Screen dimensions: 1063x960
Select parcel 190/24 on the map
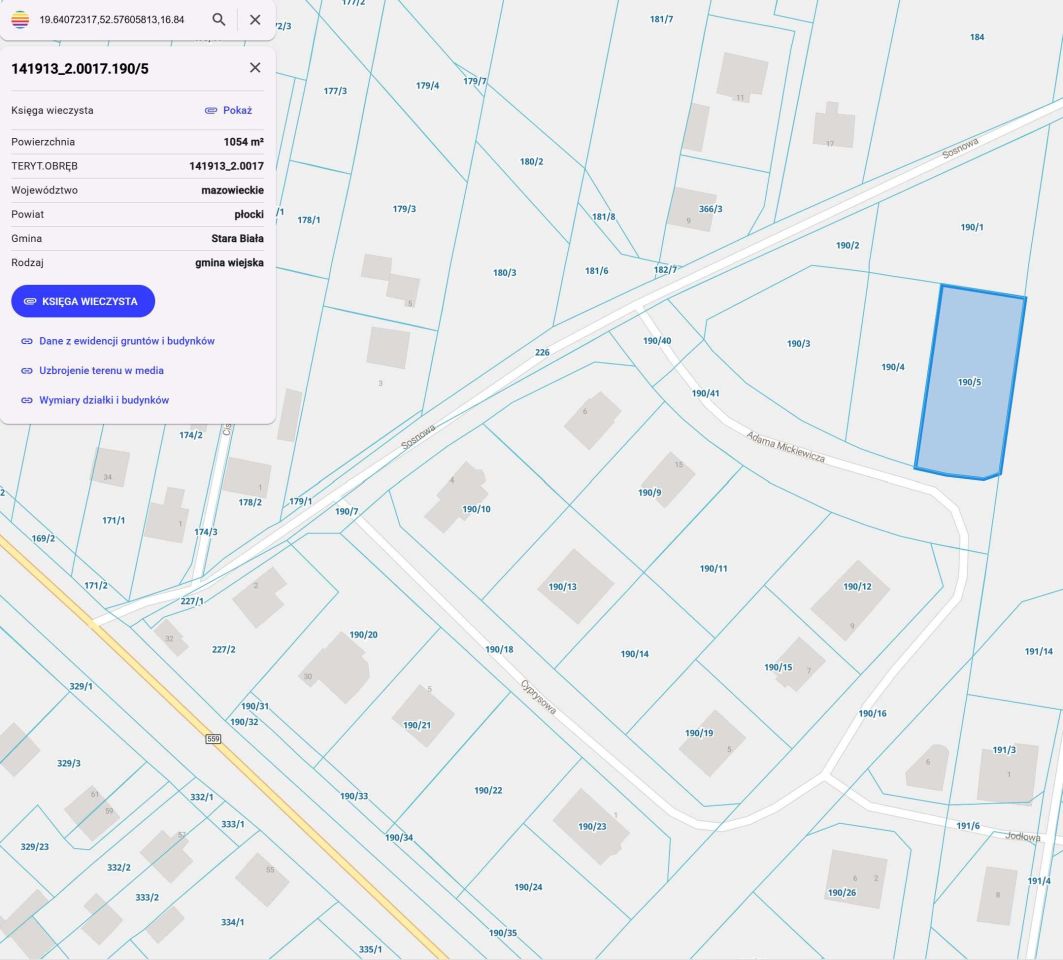(528, 887)
